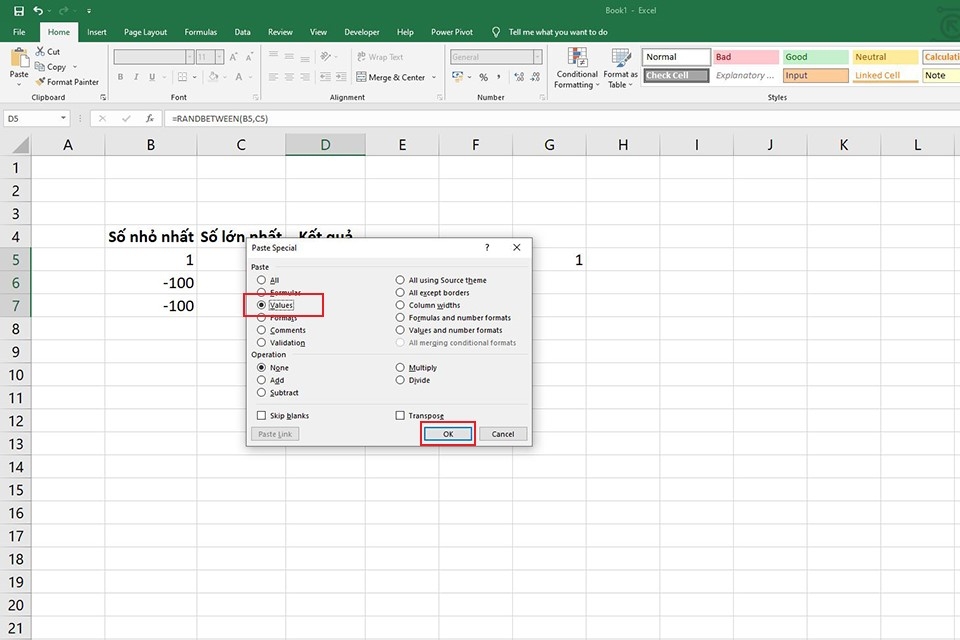Open the Page Layout tab
This screenshot has height=640, width=960.
[x=145, y=32]
